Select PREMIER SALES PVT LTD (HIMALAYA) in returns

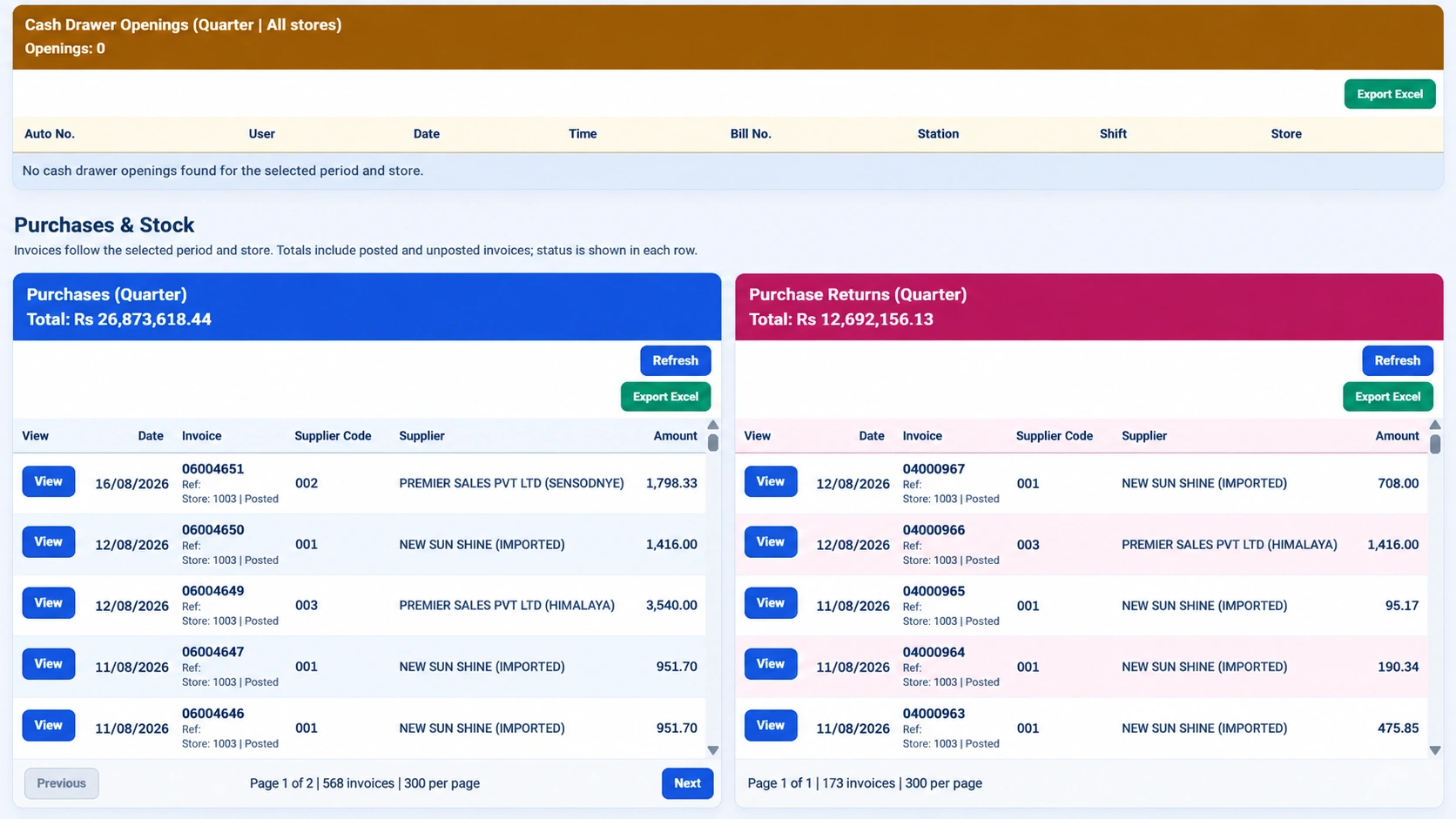click(1229, 545)
